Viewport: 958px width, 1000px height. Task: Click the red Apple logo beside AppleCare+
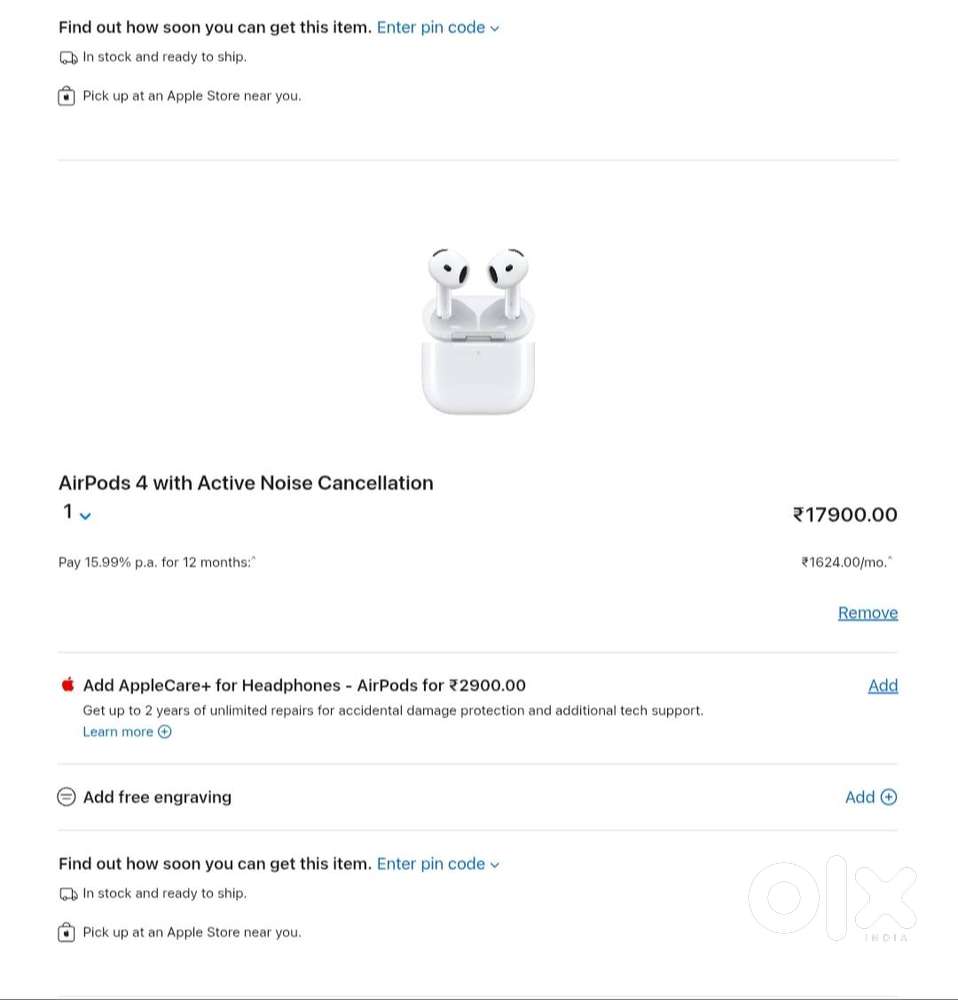coord(68,685)
